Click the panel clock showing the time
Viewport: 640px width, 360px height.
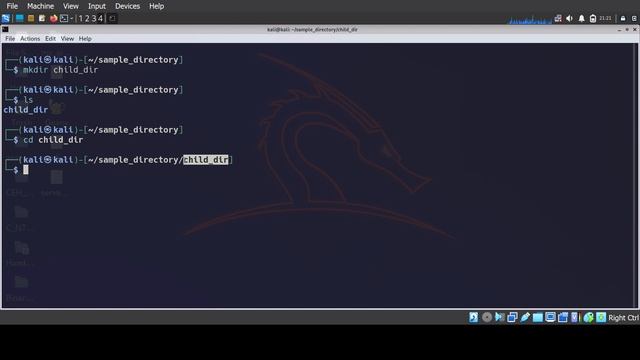point(605,18)
